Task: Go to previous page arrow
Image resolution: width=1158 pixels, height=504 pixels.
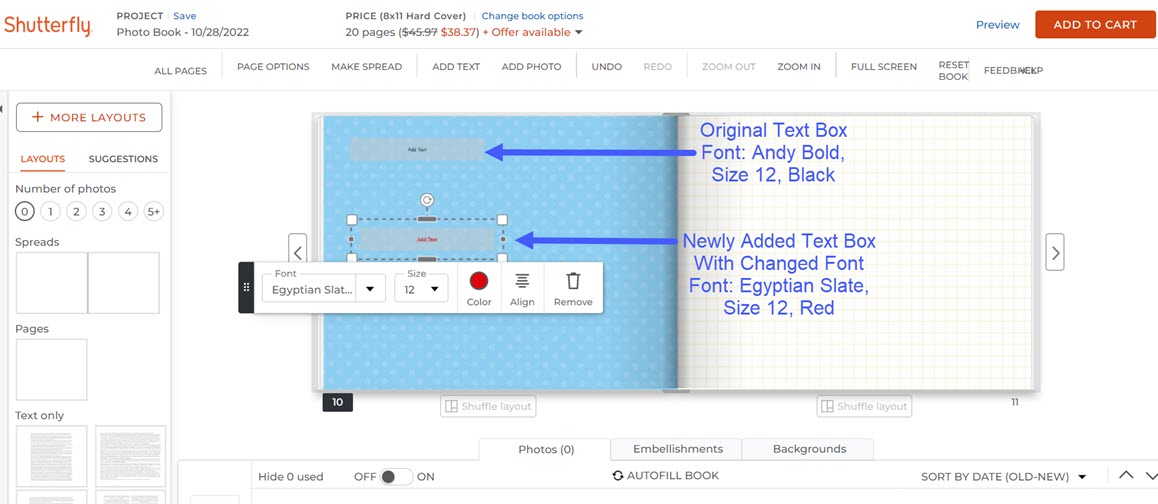Action: pos(297,252)
